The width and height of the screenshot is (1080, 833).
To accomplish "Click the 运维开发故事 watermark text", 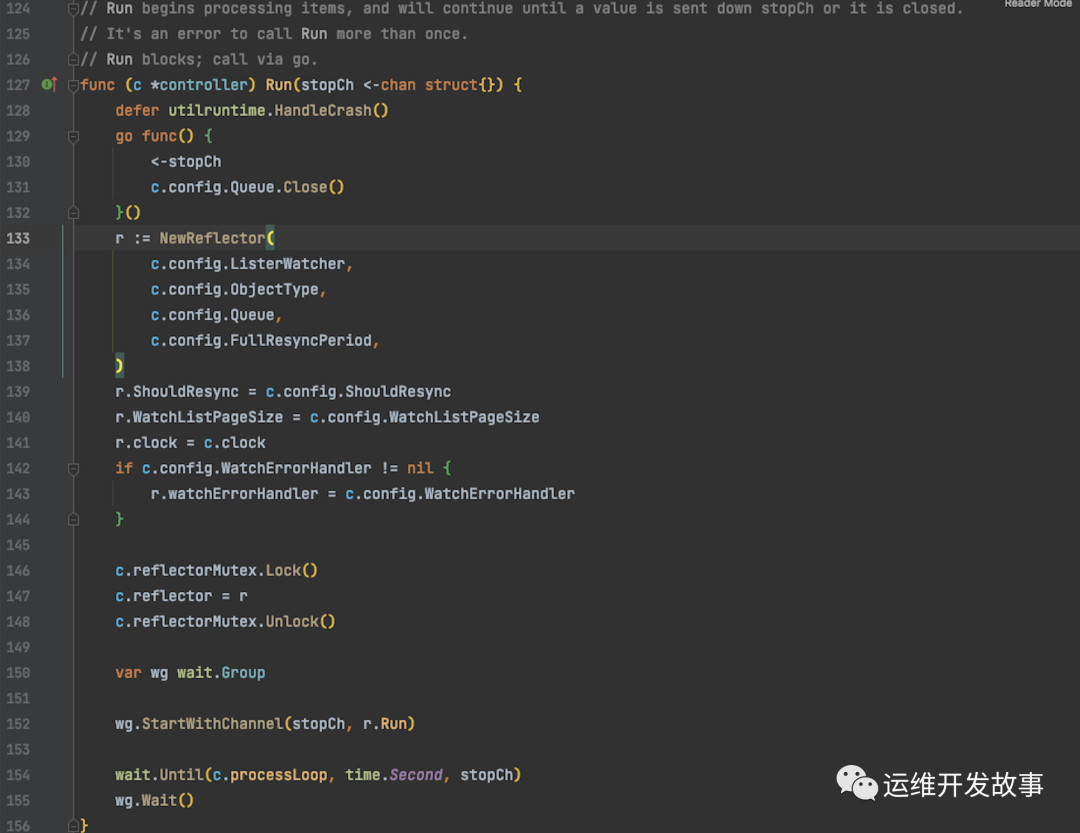I will pos(963,784).
